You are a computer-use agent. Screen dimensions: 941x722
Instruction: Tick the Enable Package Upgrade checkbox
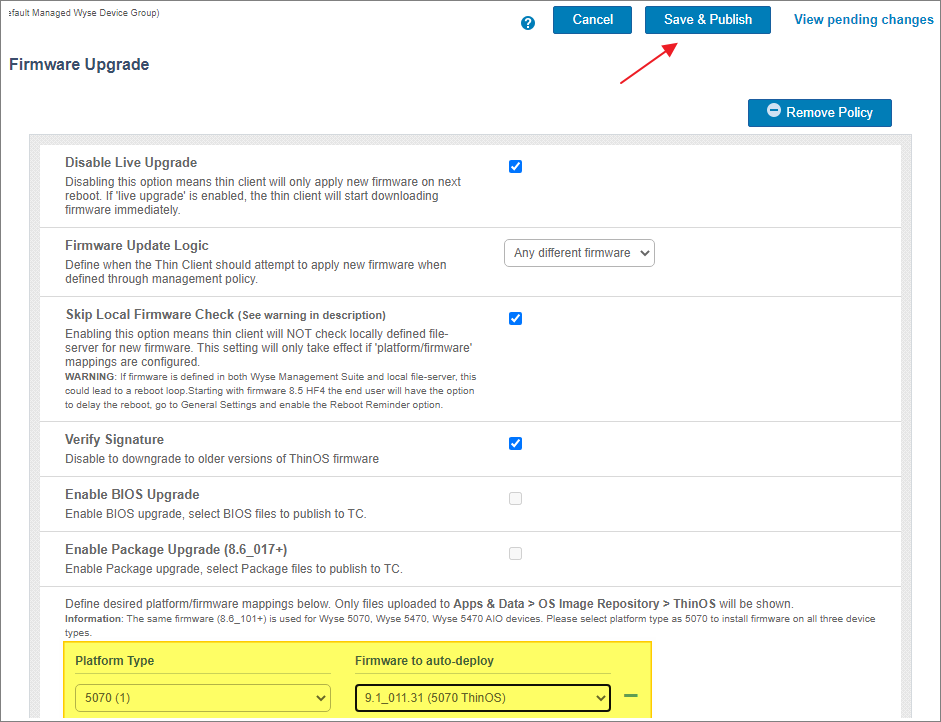(515, 554)
